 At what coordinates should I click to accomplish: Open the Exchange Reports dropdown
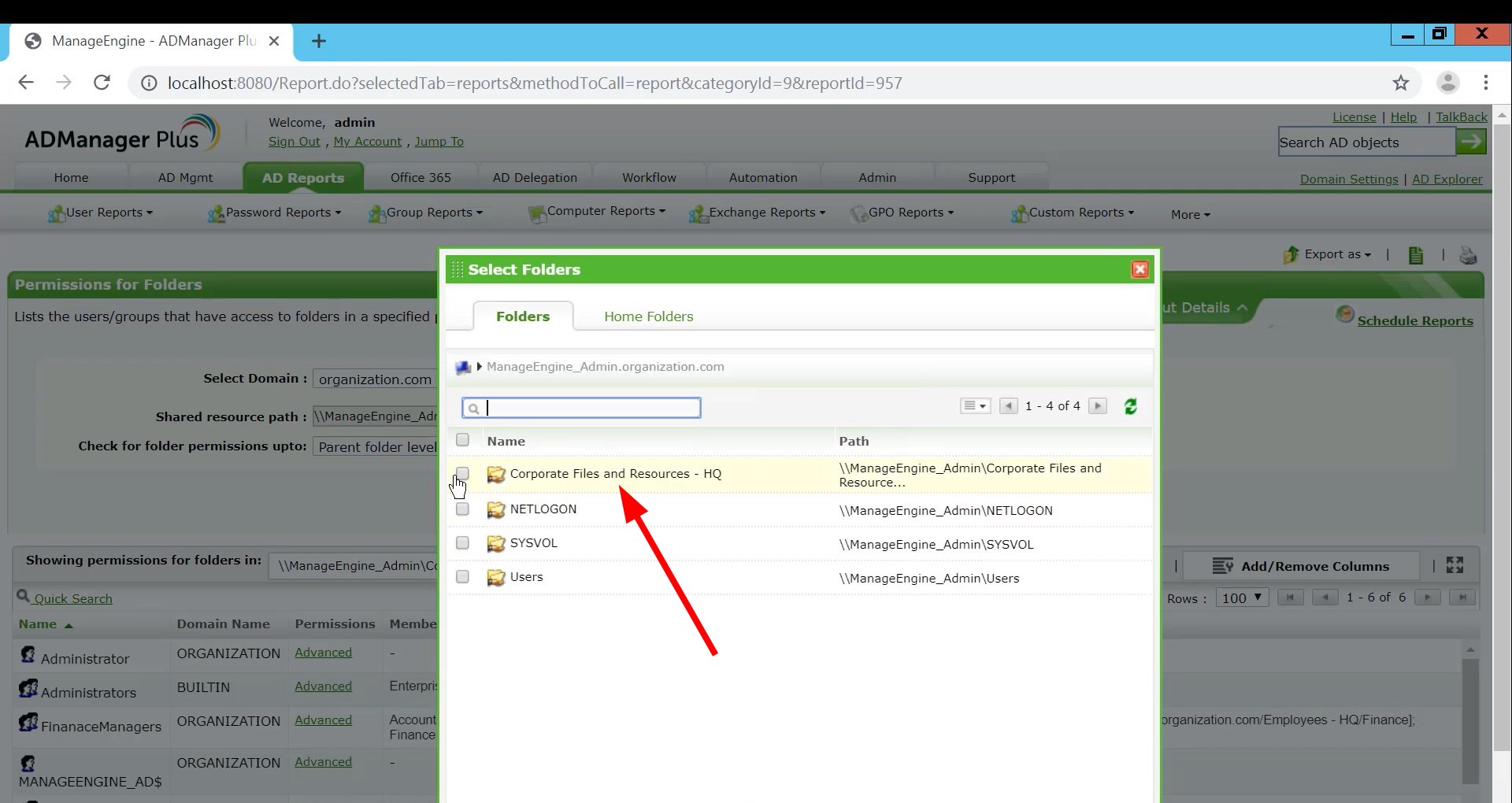[758, 213]
